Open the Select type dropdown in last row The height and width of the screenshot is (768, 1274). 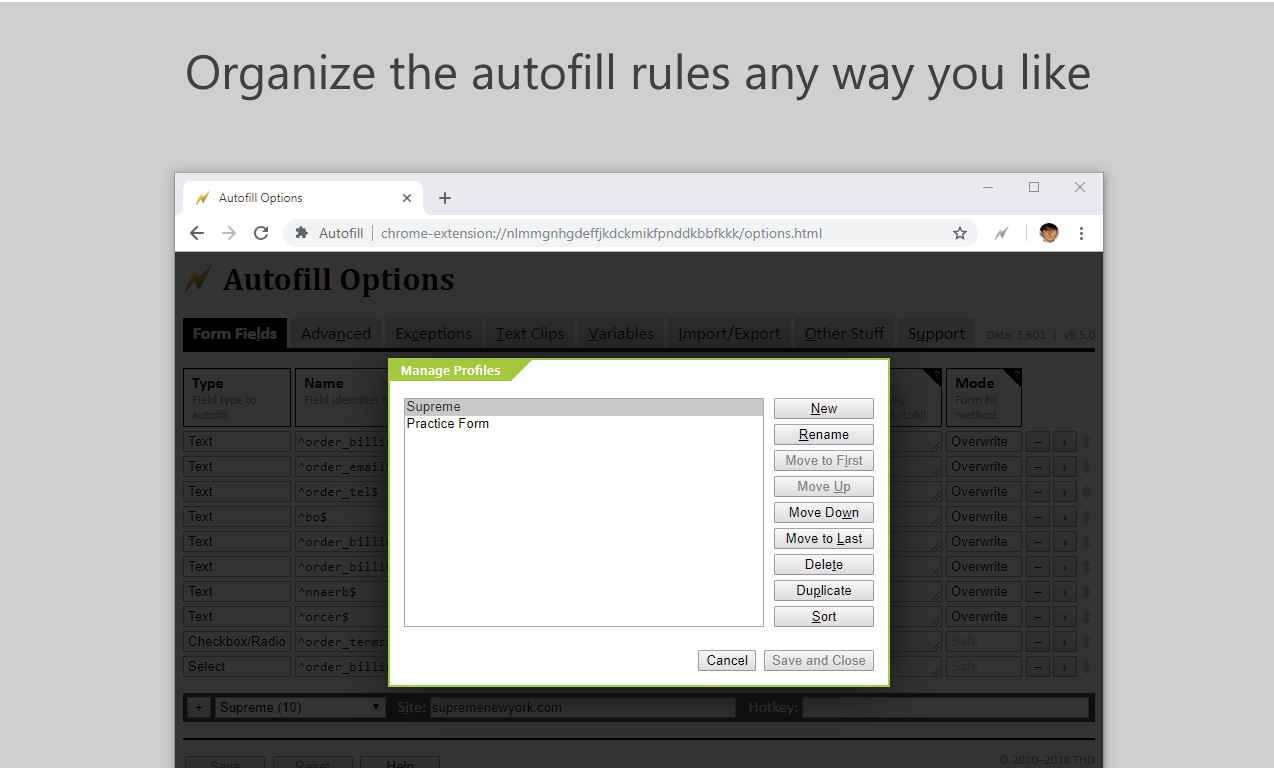click(238, 667)
